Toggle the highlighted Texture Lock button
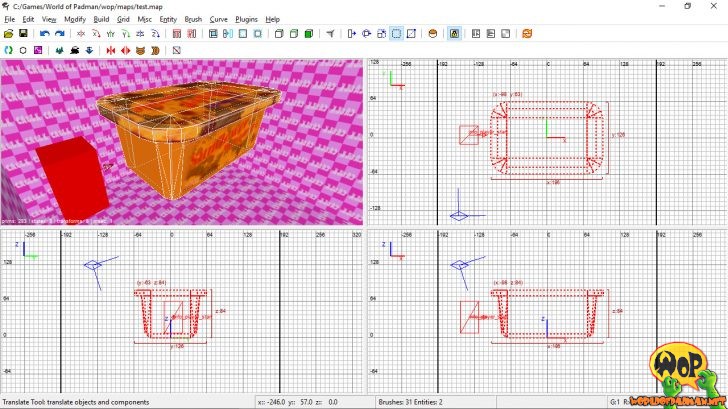Viewport: 728px width, 409px height. (x=454, y=34)
